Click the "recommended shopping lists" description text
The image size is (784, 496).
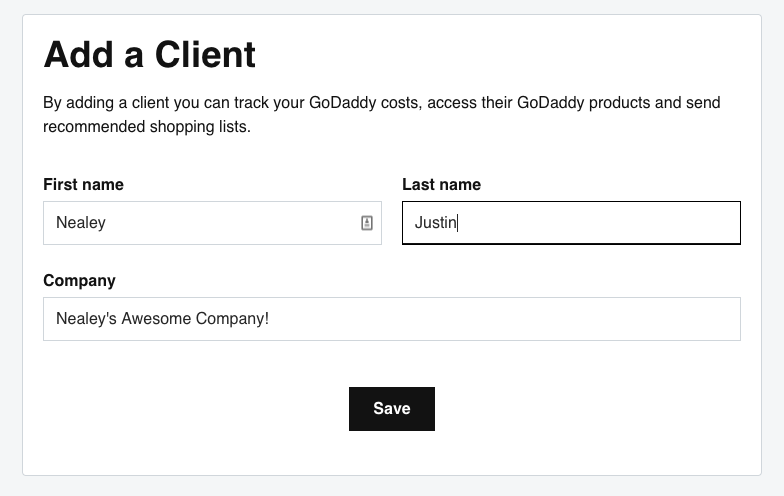(x=146, y=126)
